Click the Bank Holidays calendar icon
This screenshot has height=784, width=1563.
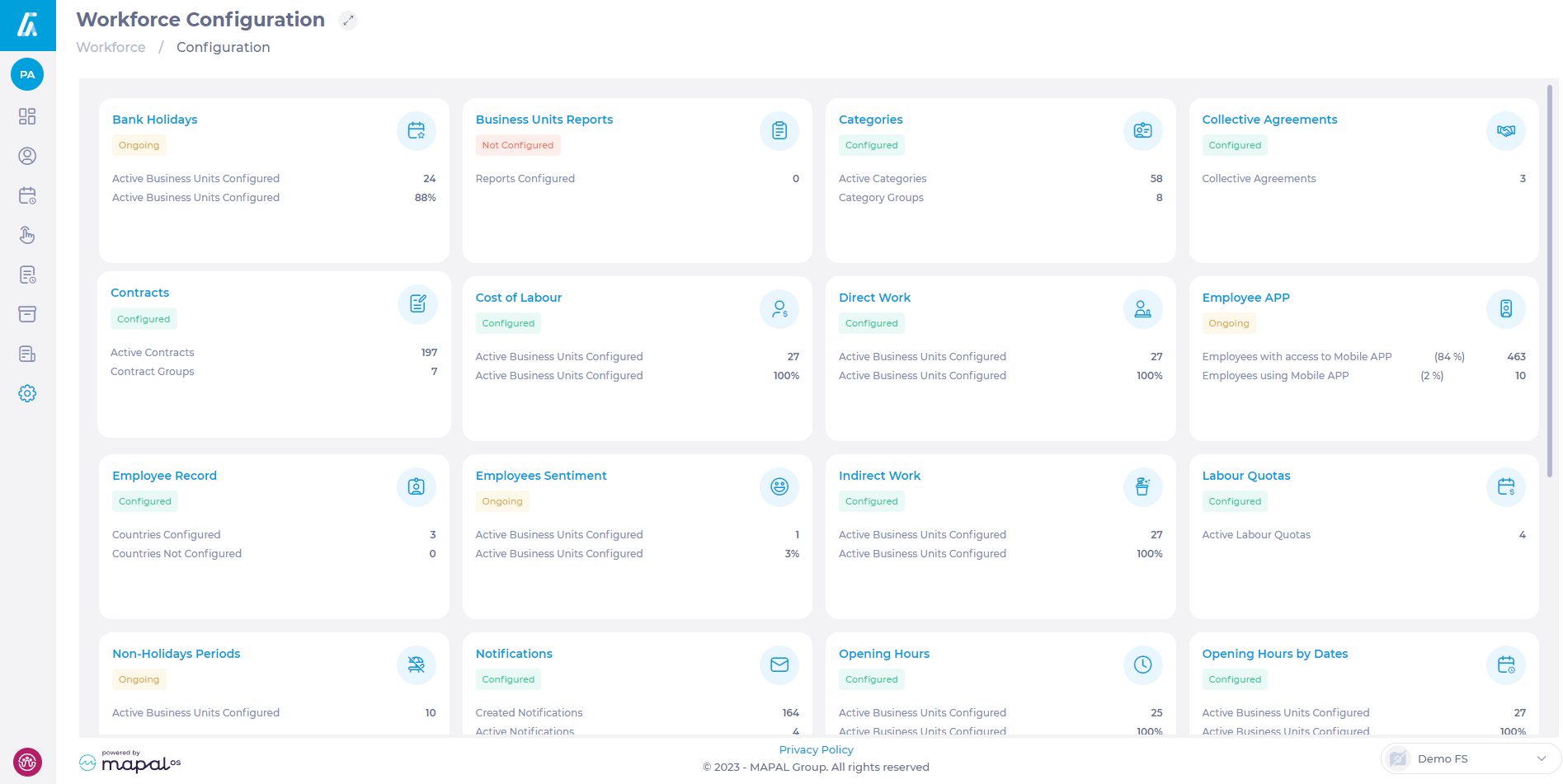click(416, 131)
